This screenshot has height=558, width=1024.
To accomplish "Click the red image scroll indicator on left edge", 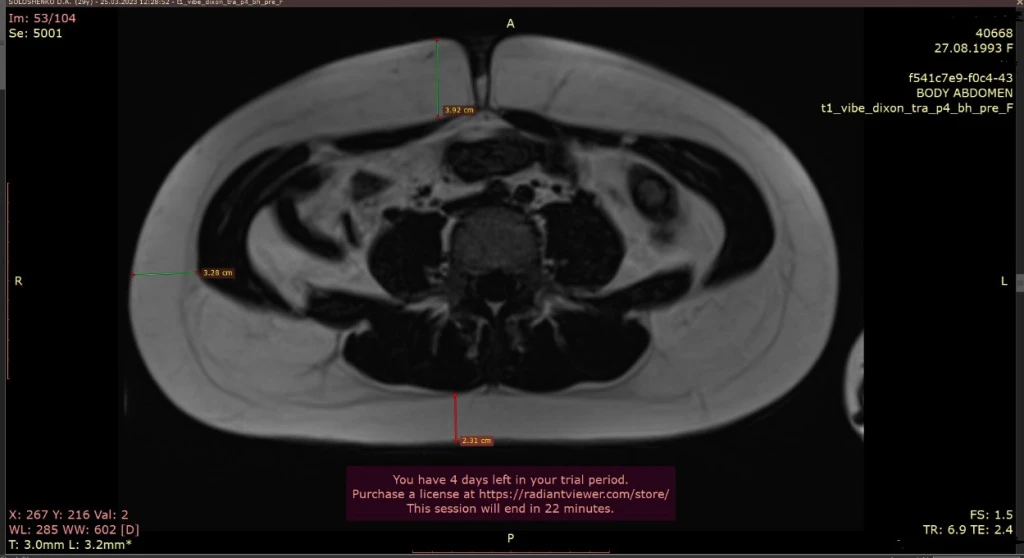I will click(x=8, y=281).
